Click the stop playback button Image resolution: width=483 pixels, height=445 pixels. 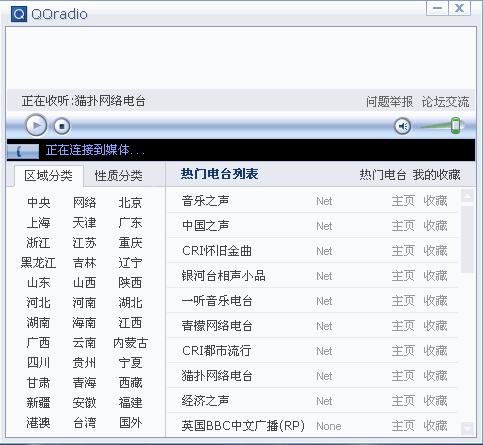tap(62, 126)
